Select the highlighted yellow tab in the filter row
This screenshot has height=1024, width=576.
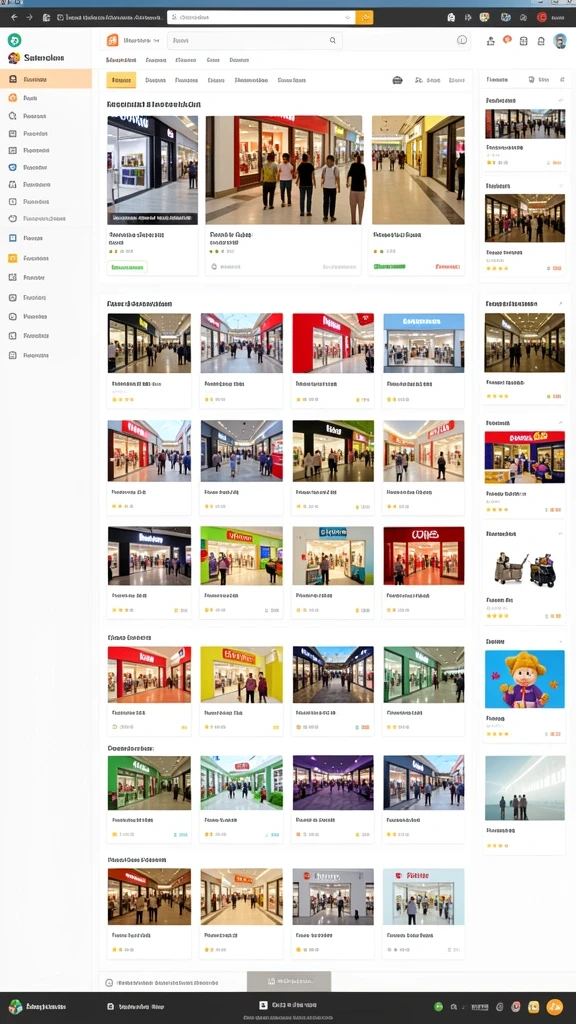click(x=121, y=80)
